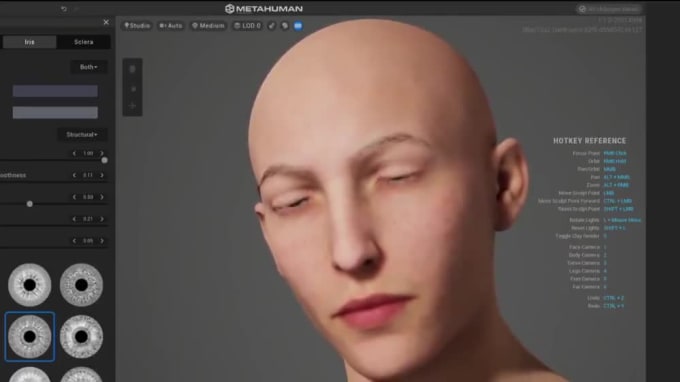Click the smoothness label in the iris panel

[x=13, y=175]
